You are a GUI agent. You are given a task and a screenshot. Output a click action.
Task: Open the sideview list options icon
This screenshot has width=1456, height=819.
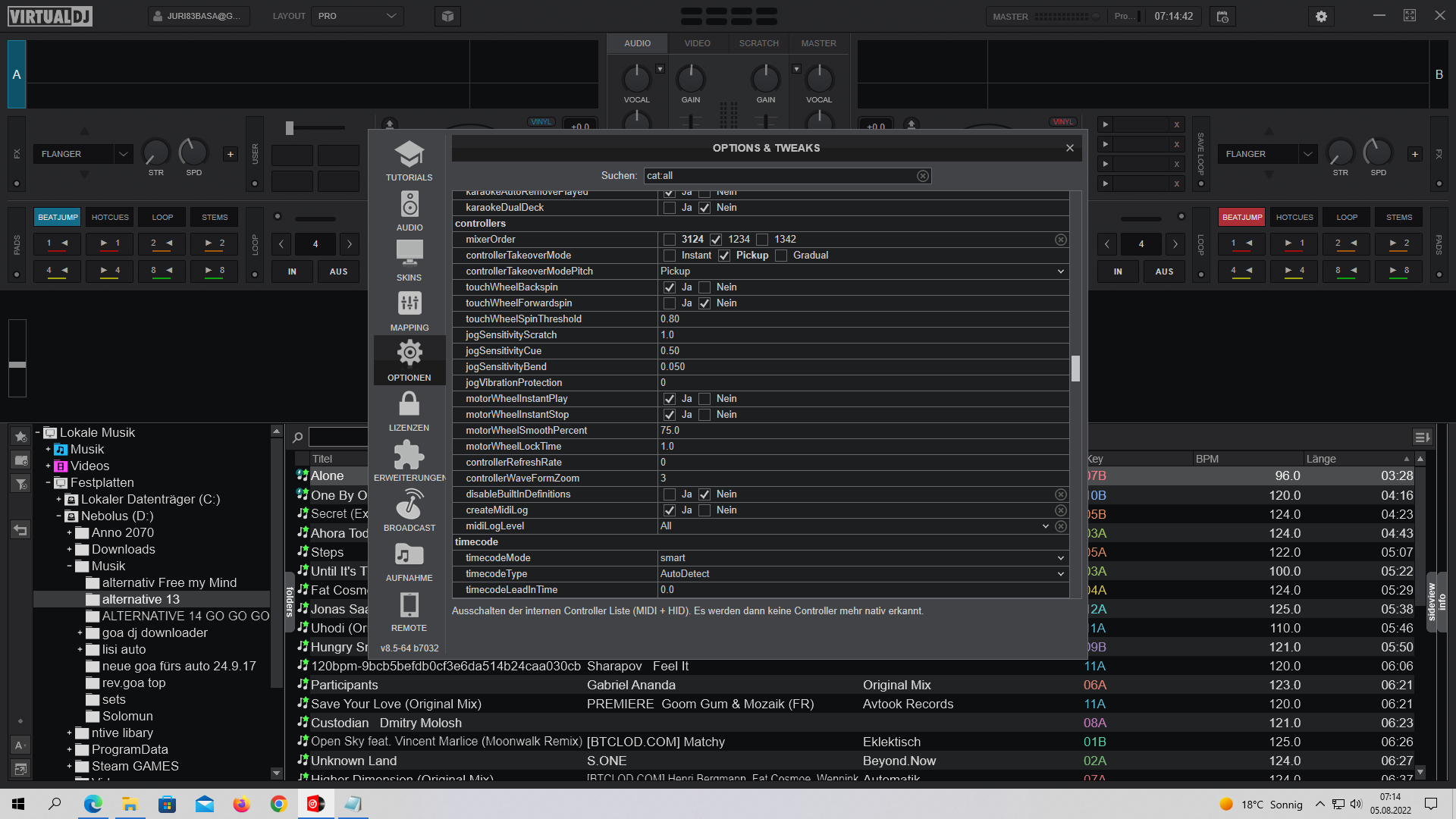[x=1422, y=437]
